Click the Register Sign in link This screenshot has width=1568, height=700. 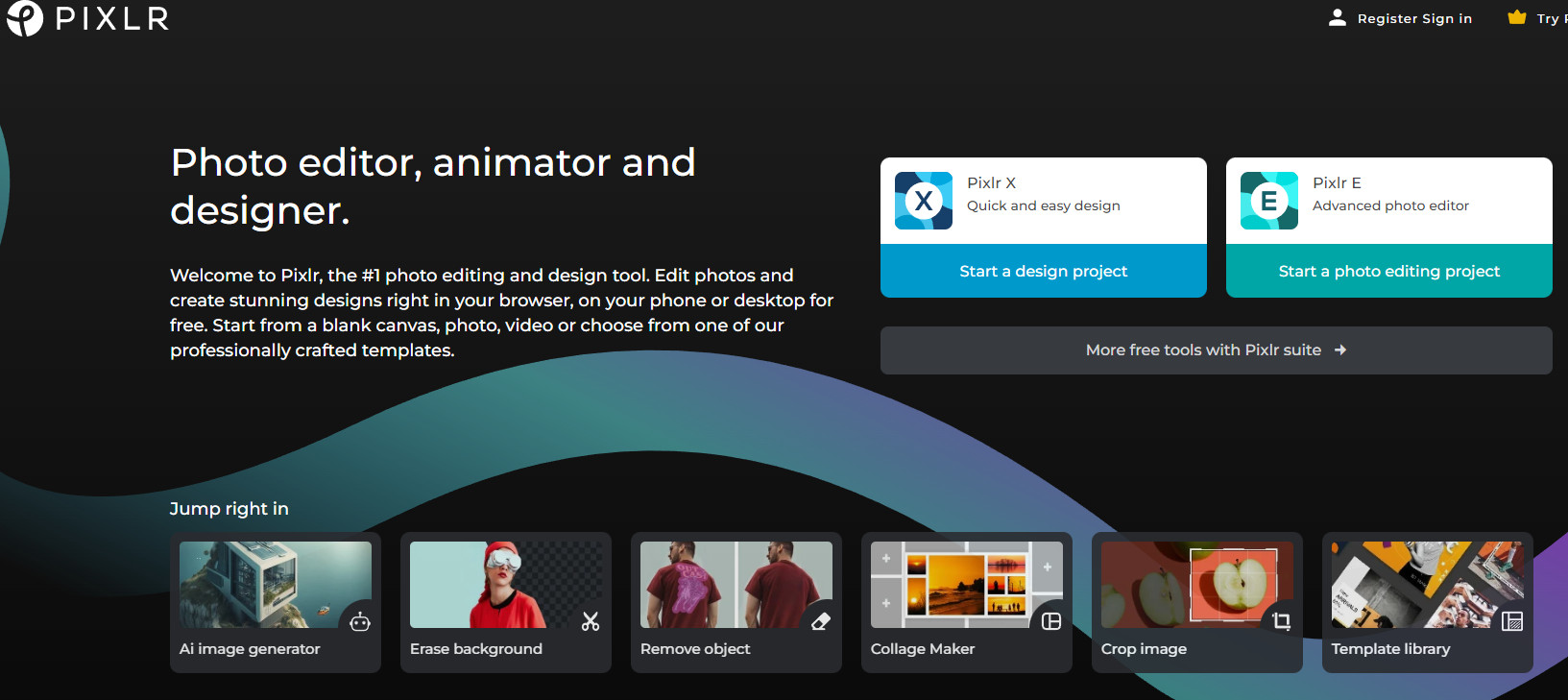pos(1414,18)
